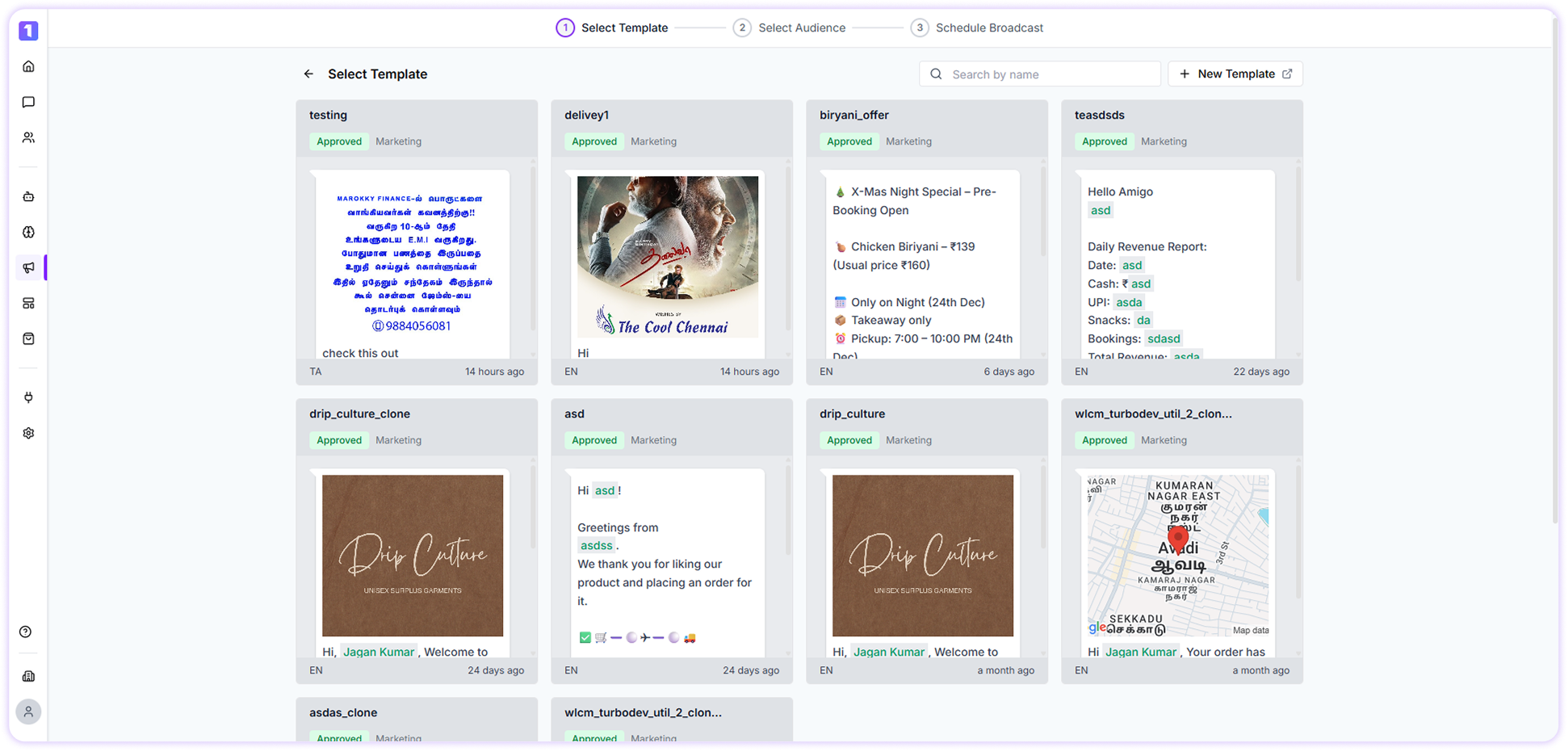Select the drip_culture_clone template title

[359, 413]
